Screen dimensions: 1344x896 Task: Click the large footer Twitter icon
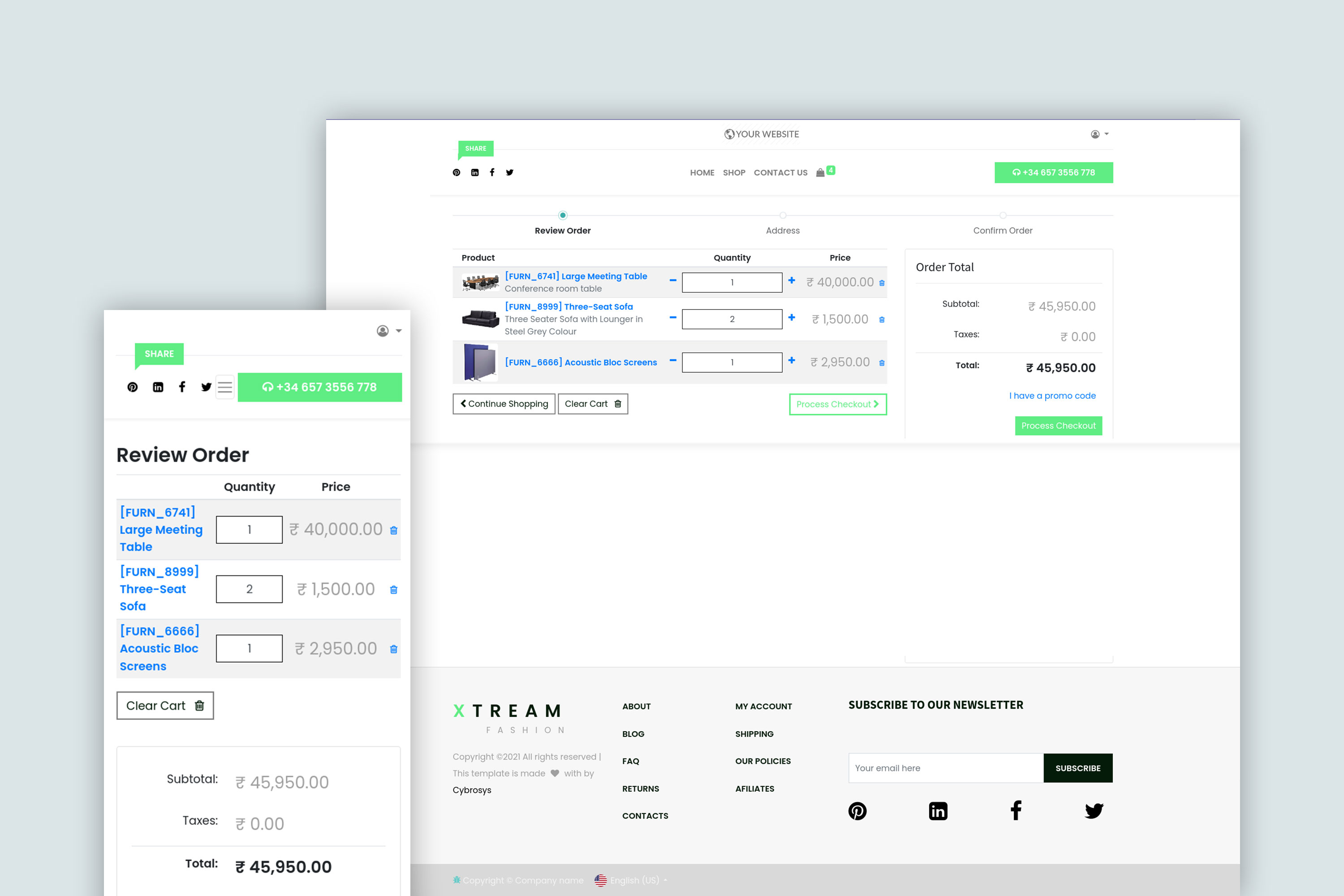[1094, 811]
